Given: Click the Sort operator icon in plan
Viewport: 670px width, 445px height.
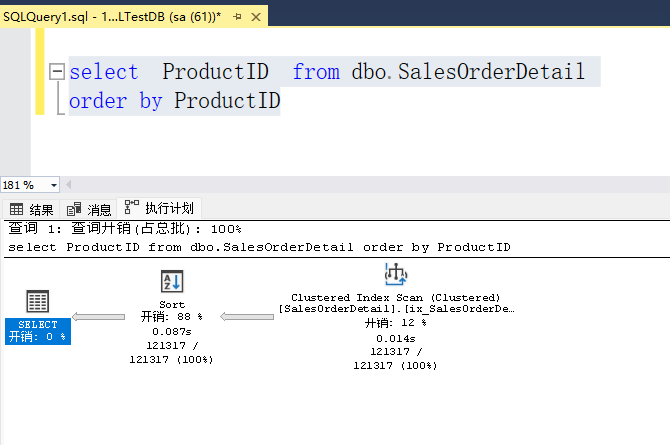Looking at the screenshot, I should [171, 281].
